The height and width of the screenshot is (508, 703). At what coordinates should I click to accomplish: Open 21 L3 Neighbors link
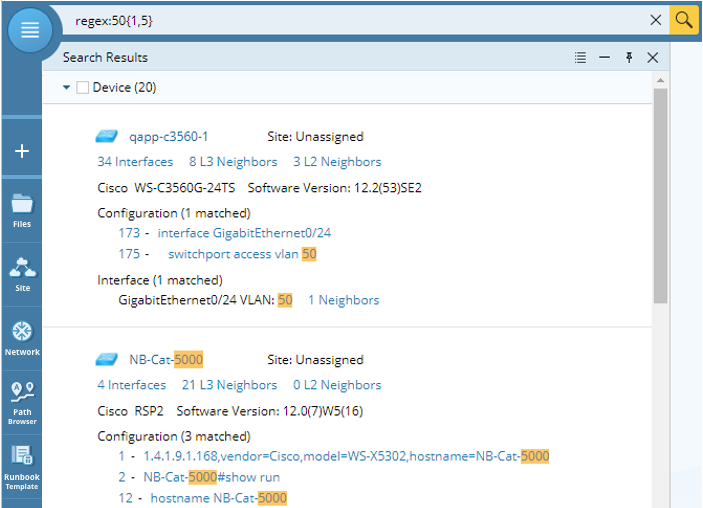(x=229, y=385)
